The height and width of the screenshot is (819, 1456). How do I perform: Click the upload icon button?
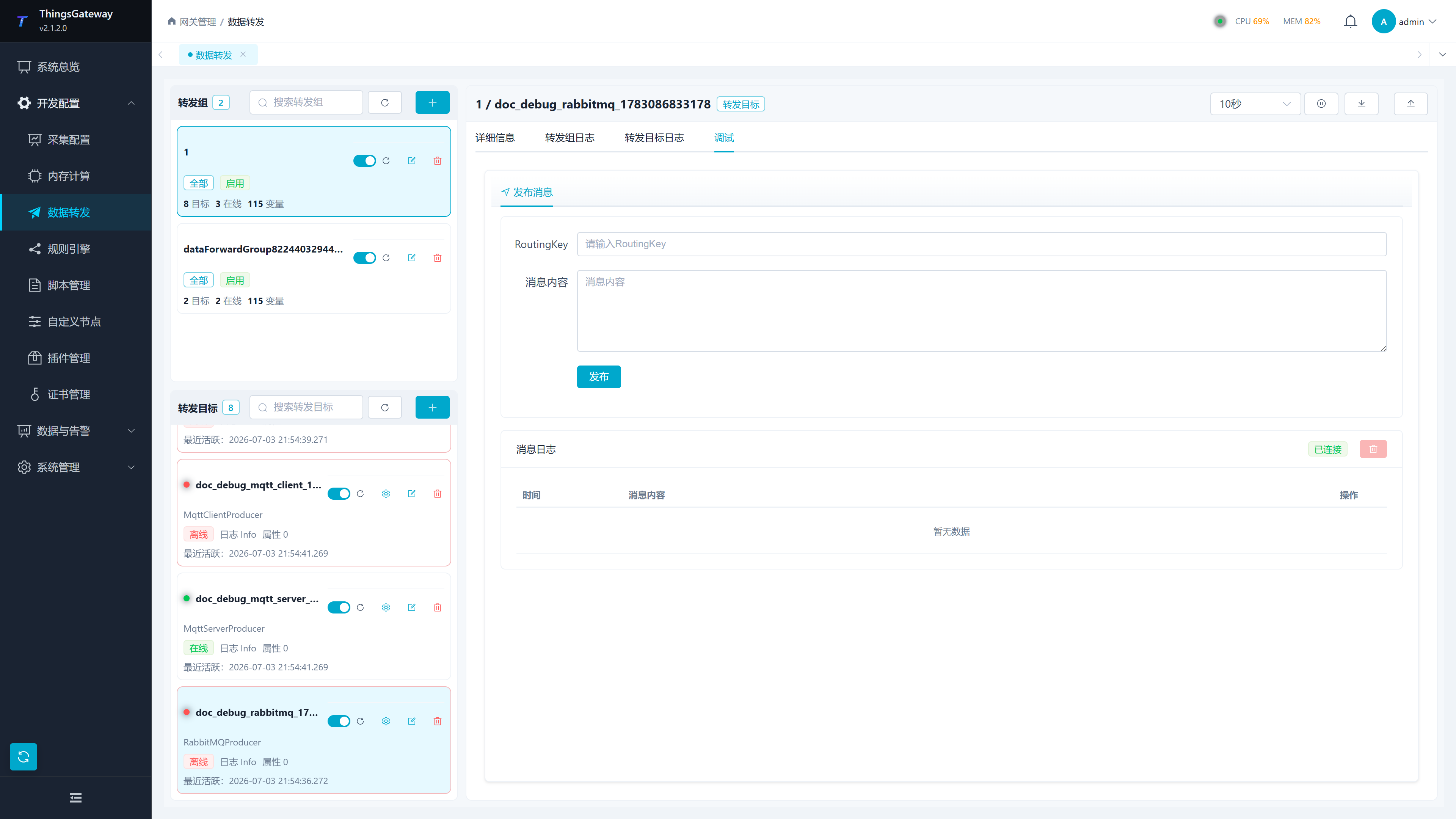1411,104
